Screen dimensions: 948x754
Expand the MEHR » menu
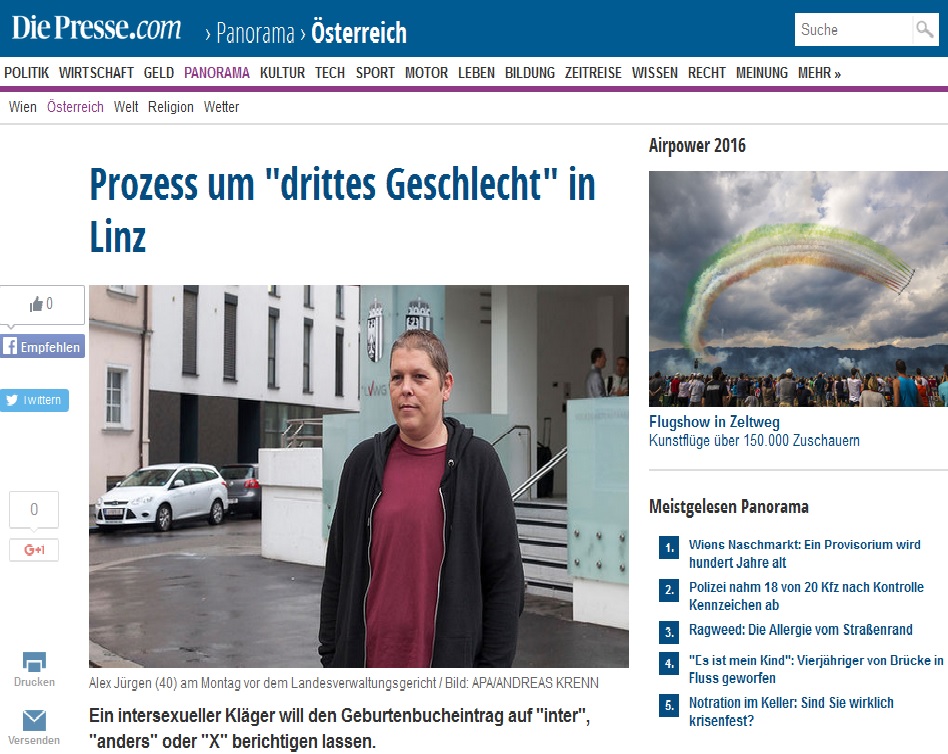(819, 73)
